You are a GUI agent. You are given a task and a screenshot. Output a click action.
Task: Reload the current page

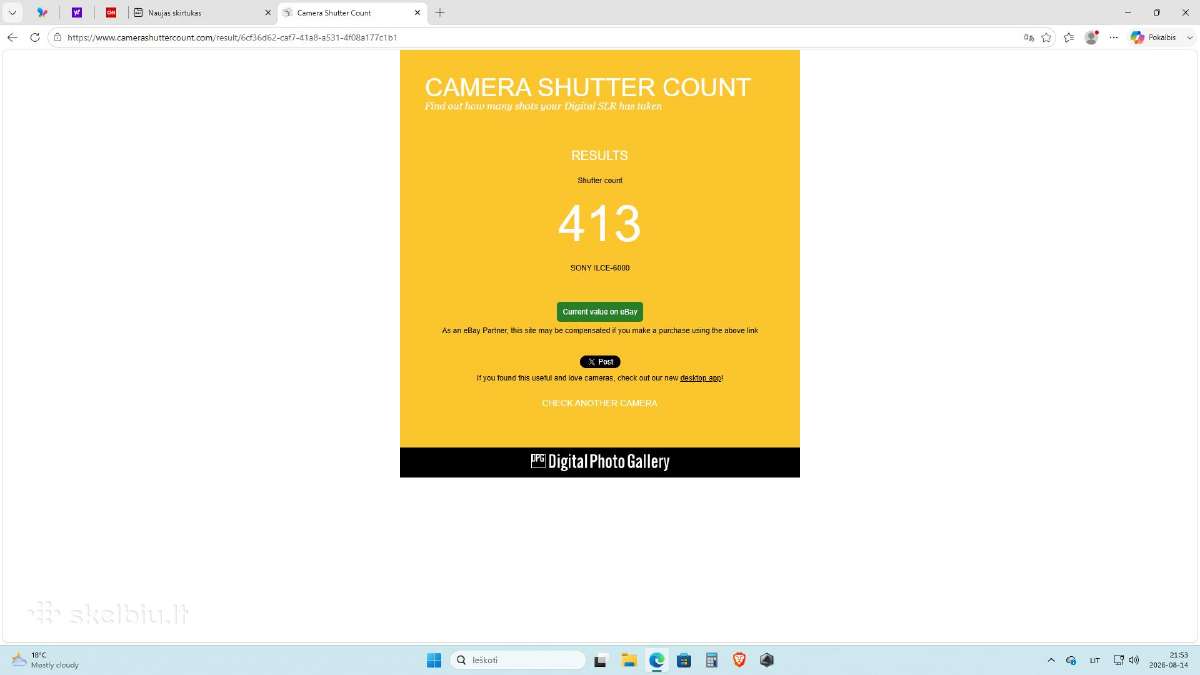pyautogui.click(x=35, y=37)
